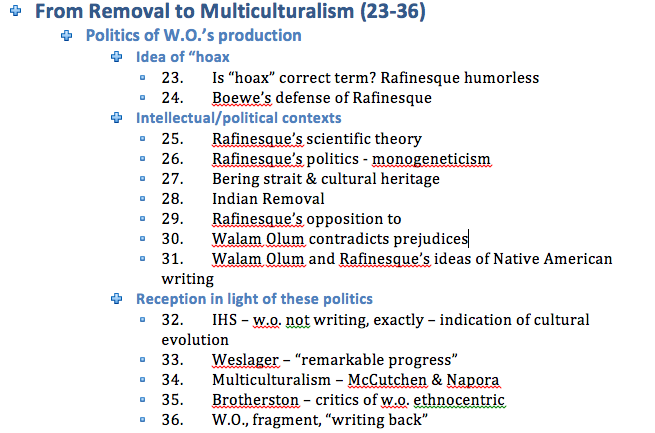Click continuation word 'evolution' under item 32
The image size is (655, 433).
195,340
